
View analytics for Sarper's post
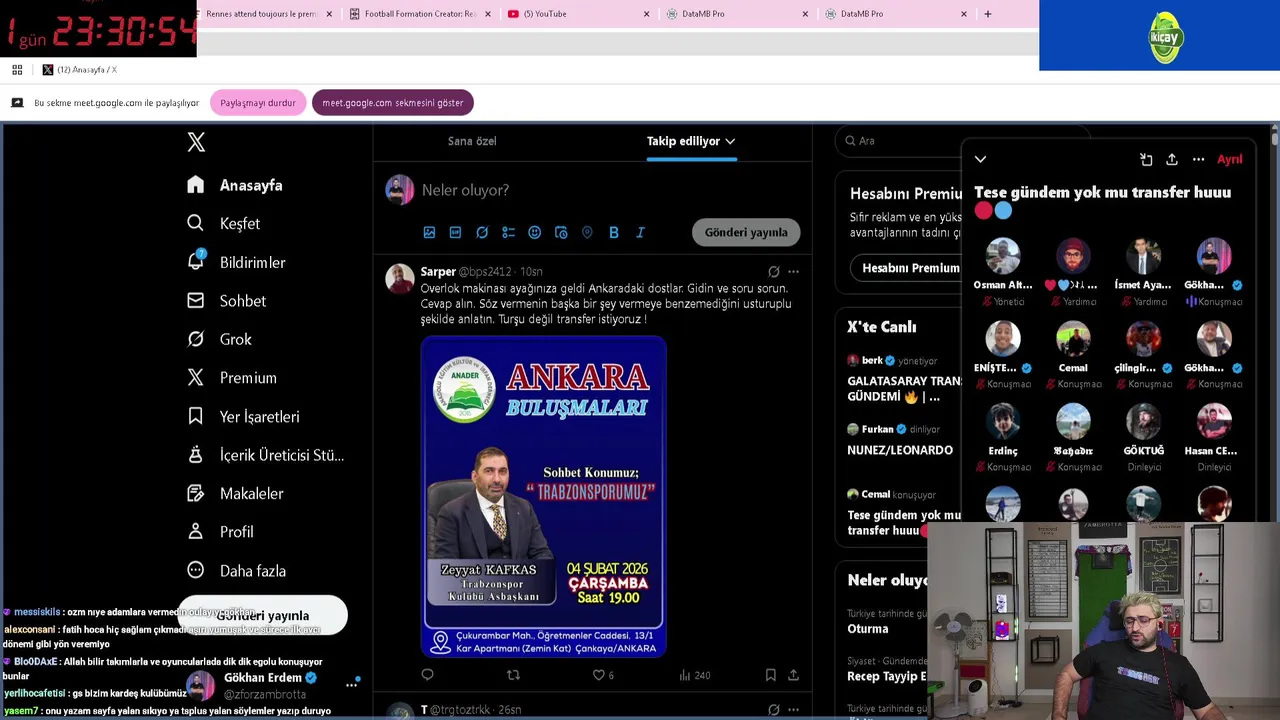click(x=694, y=675)
